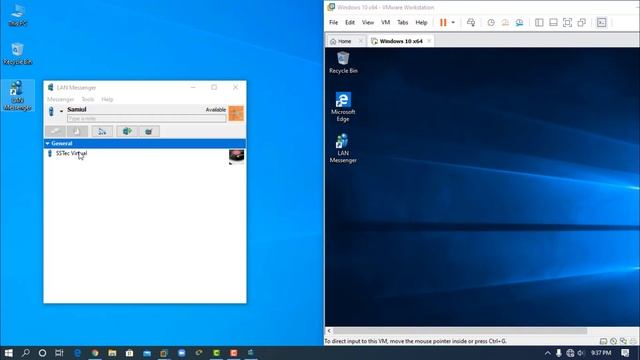The width and height of the screenshot is (640, 360).
Task: Click the start chat conversation toolbar button
Action: (55, 131)
